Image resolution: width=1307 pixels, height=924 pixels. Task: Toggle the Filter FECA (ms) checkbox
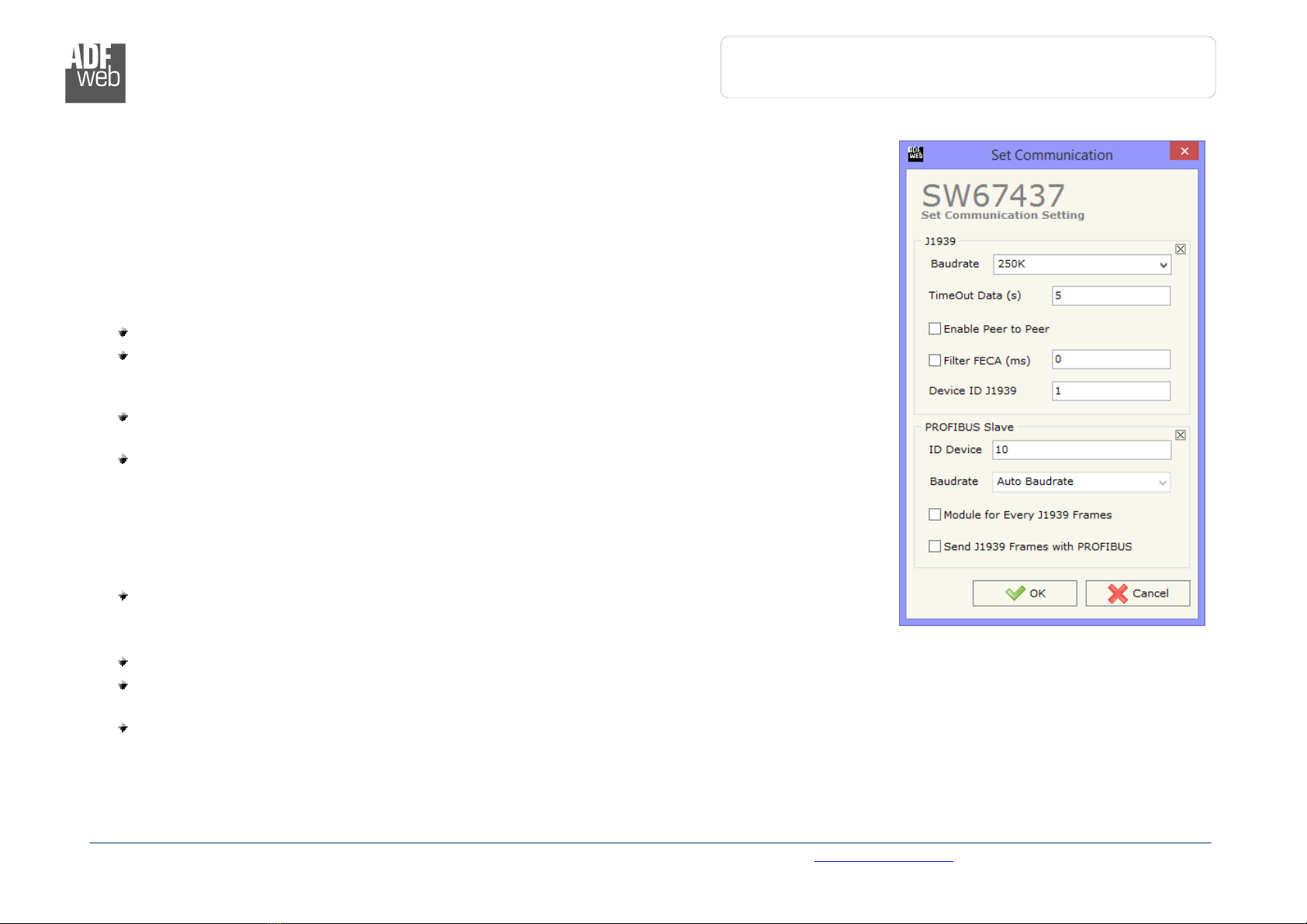coord(935,360)
